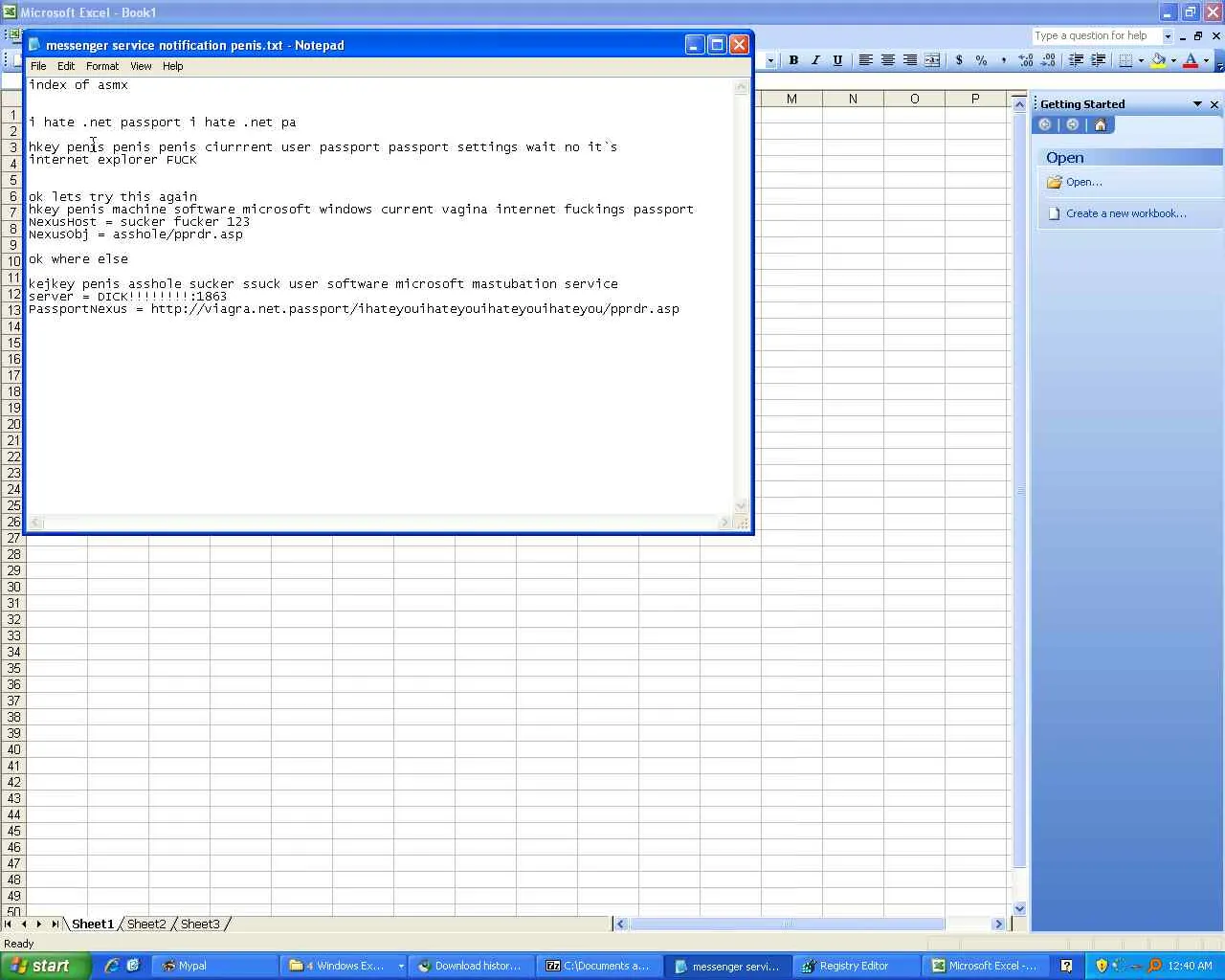
Task: Switch to C:\Documents taskbar button
Action: [x=600, y=966]
